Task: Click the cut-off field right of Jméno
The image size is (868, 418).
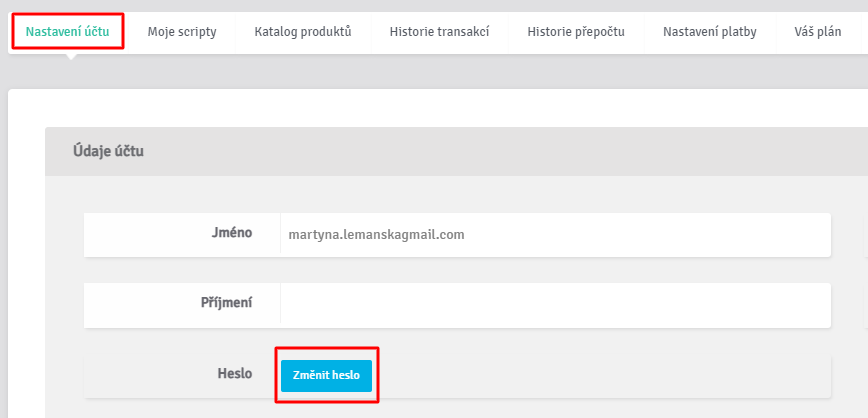Action: tap(866, 235)
